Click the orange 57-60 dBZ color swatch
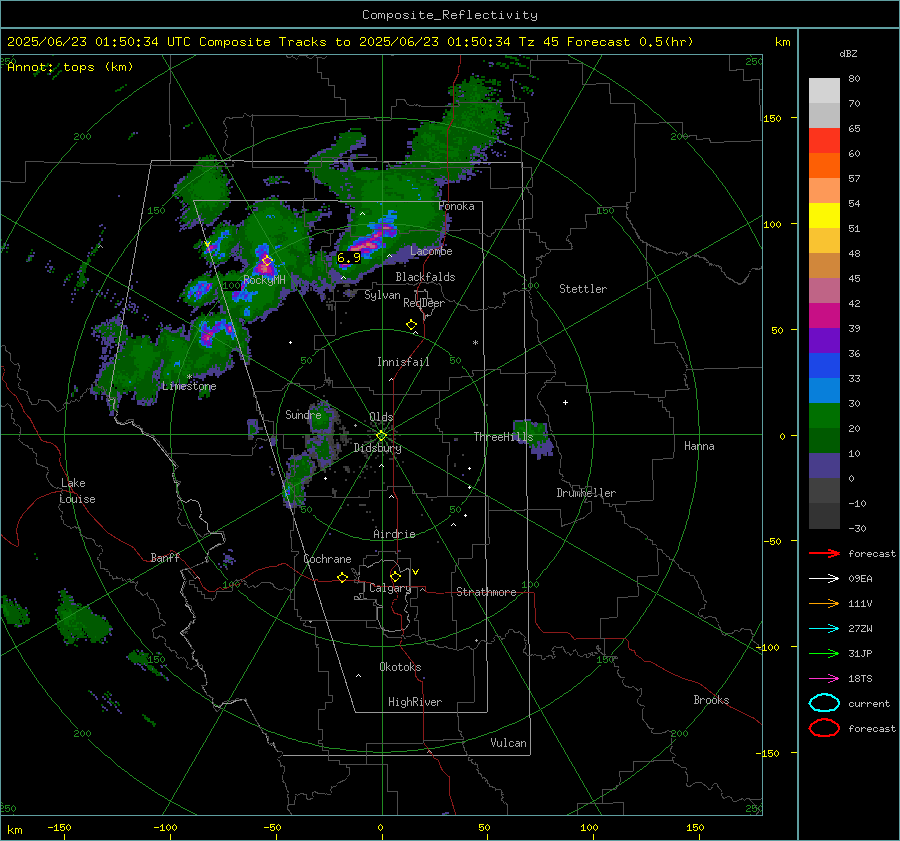This screenshot has height=841, width=900. (x=824, y=166)
